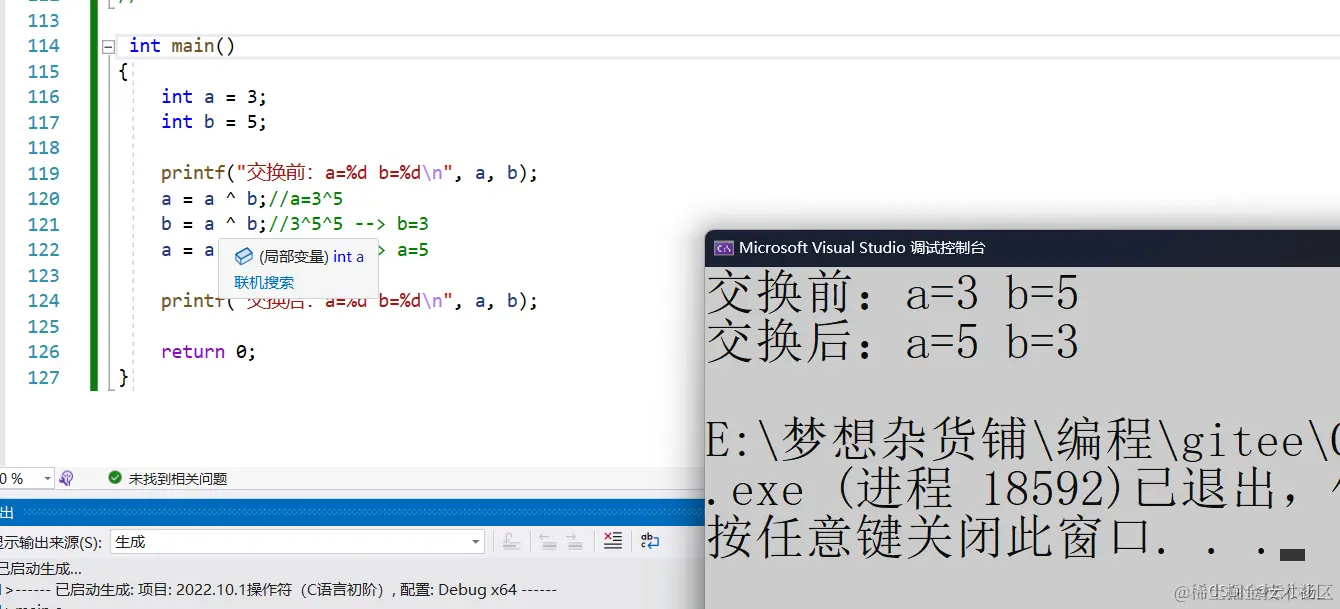The image size is (1340, 609).
Task: Click the comment //3^5^5 --> b=3
Action: click(348, 224)
